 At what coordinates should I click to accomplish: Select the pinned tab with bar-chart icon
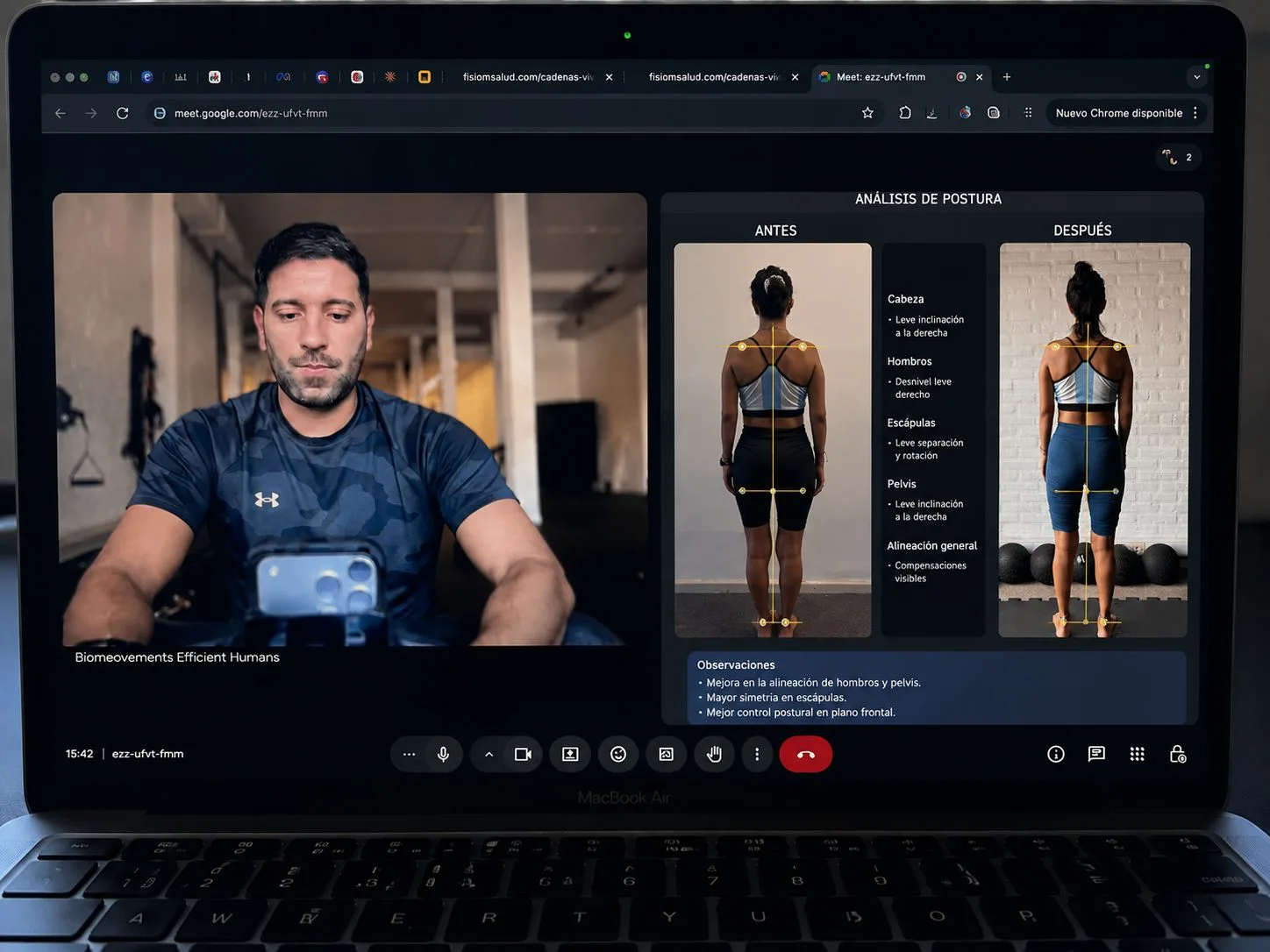(x=181, y=77)
